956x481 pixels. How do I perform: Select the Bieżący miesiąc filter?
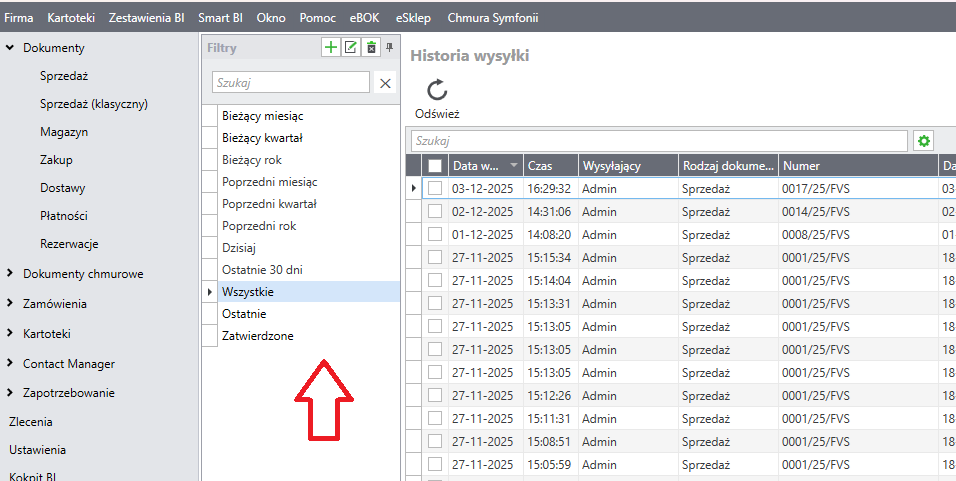click(262, 116)
